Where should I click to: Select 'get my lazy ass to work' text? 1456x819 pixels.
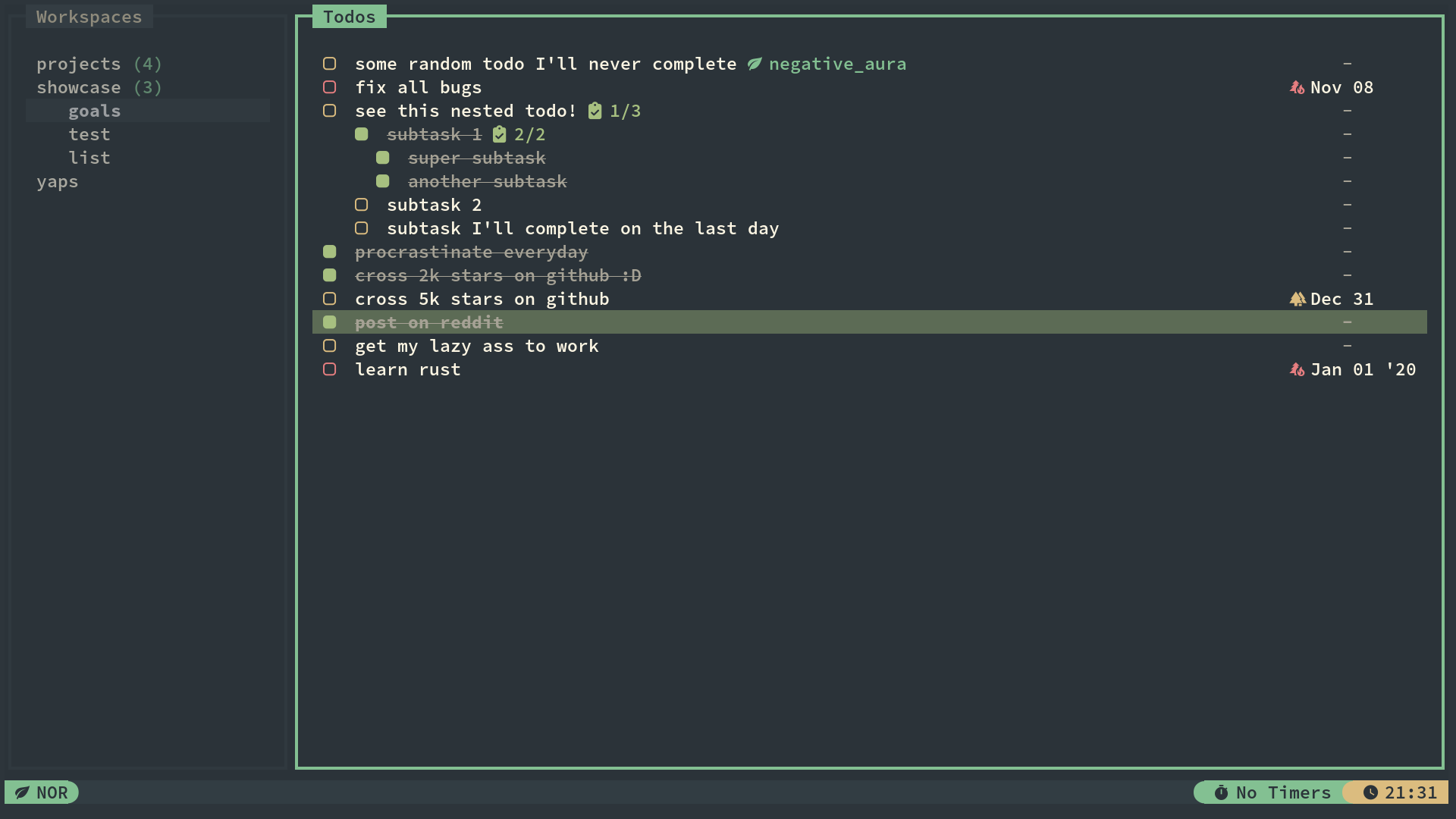[477, 346]
